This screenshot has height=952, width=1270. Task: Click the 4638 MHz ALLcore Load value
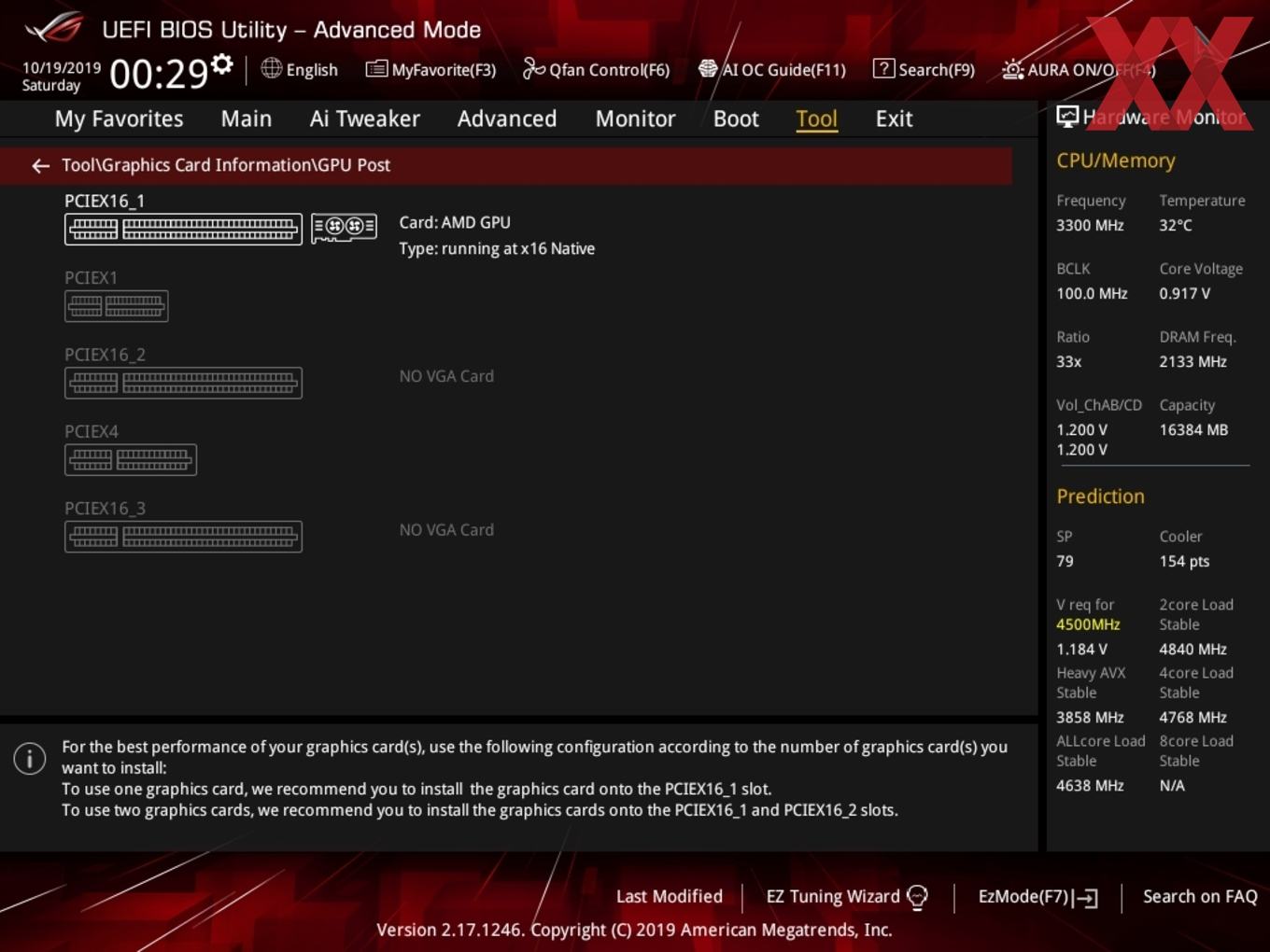coord(1090,785)
